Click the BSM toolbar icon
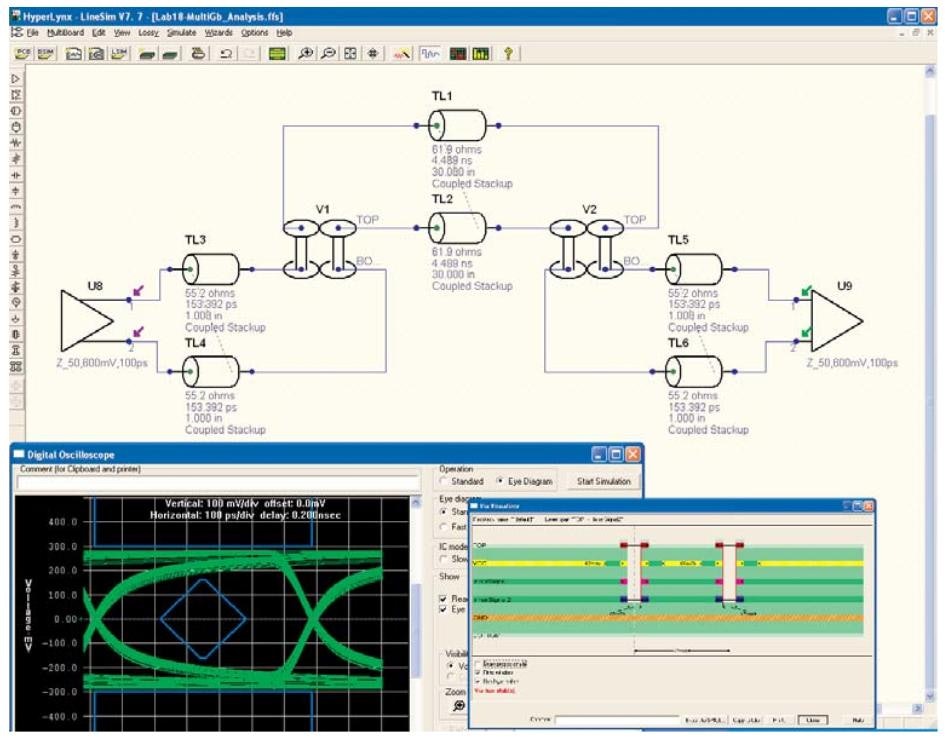945x738 pixels. [46, 54]
